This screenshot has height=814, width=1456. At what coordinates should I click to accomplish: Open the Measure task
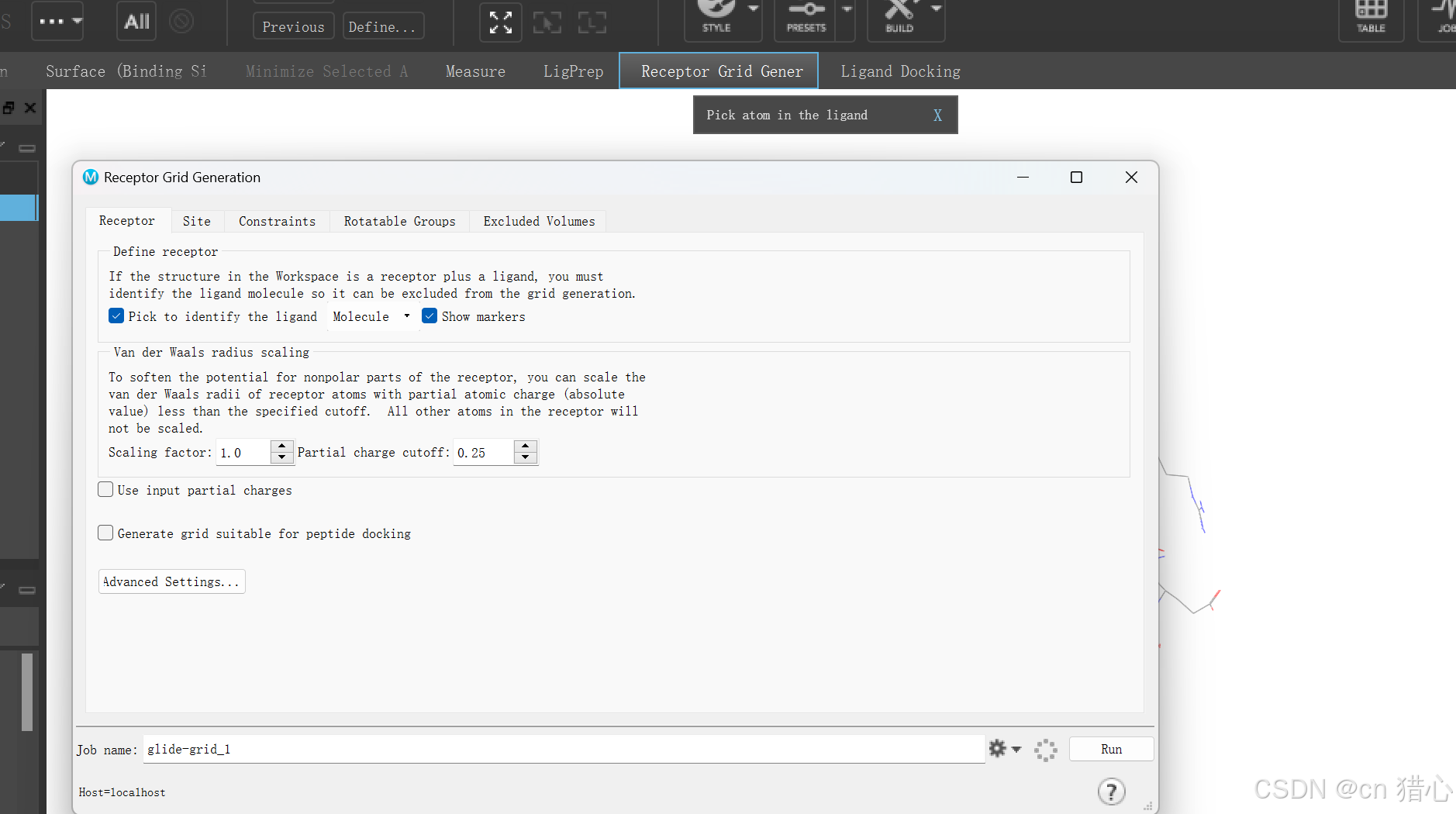[x=475, y=71]
